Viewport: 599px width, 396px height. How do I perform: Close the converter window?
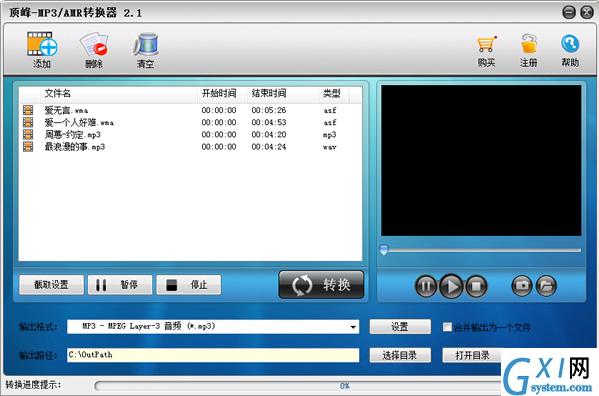tap(587, 12)
